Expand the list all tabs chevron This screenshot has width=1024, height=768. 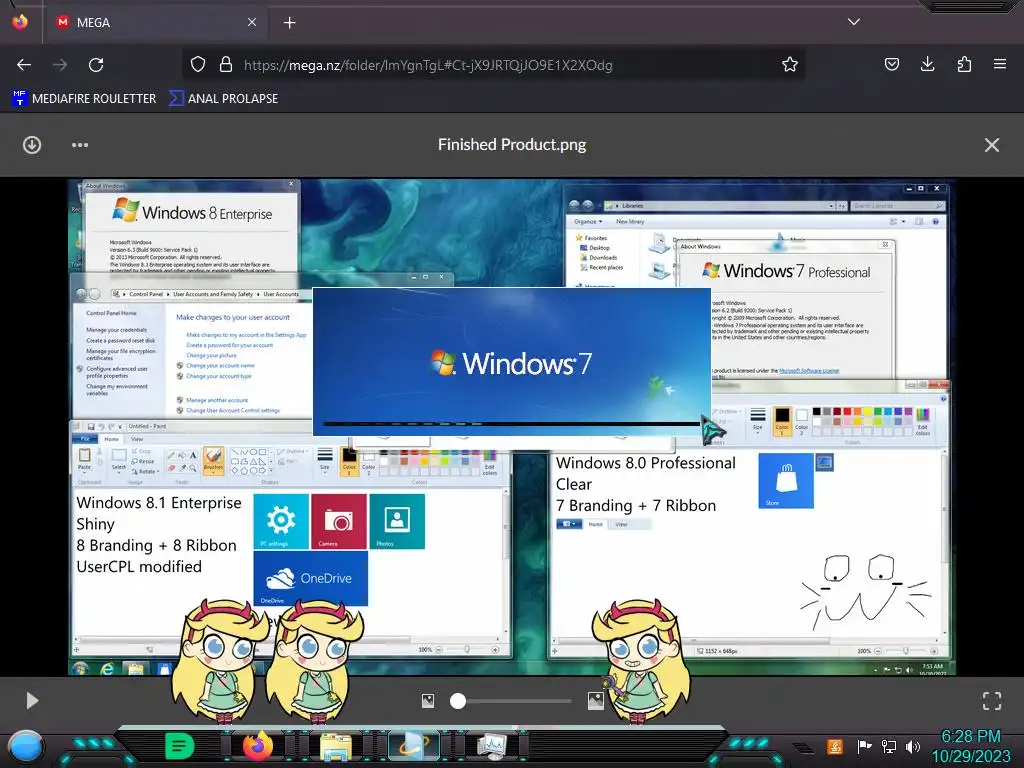pos(854,22)
